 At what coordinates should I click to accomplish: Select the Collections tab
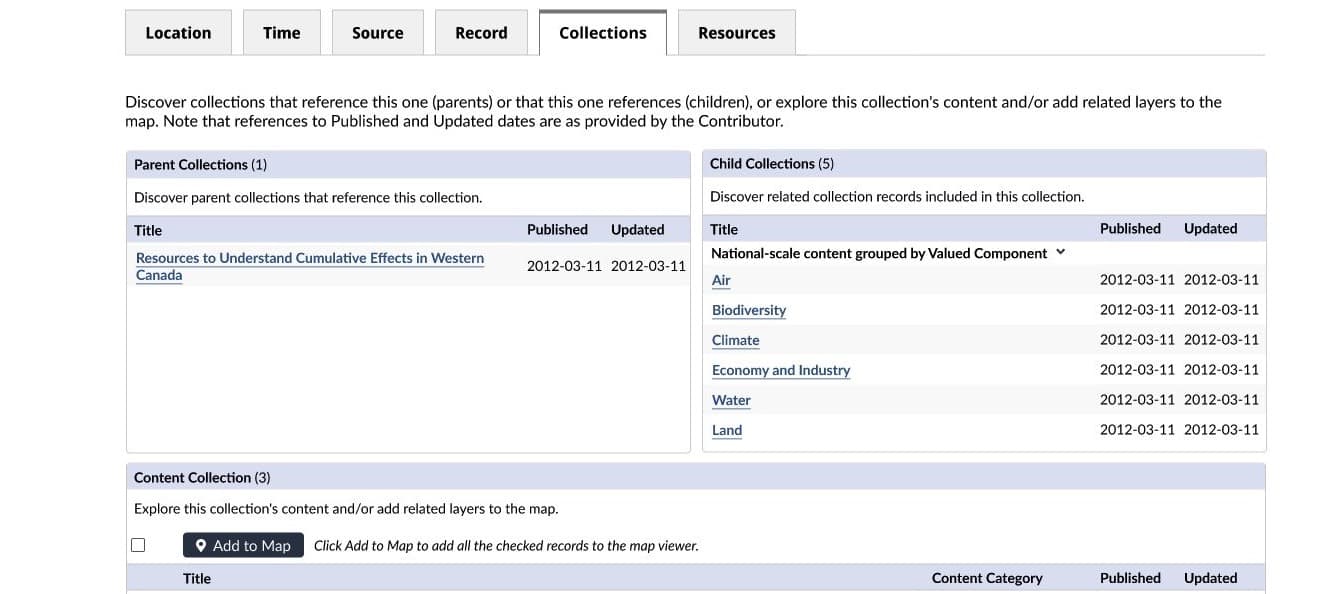[x=602, y=33]
